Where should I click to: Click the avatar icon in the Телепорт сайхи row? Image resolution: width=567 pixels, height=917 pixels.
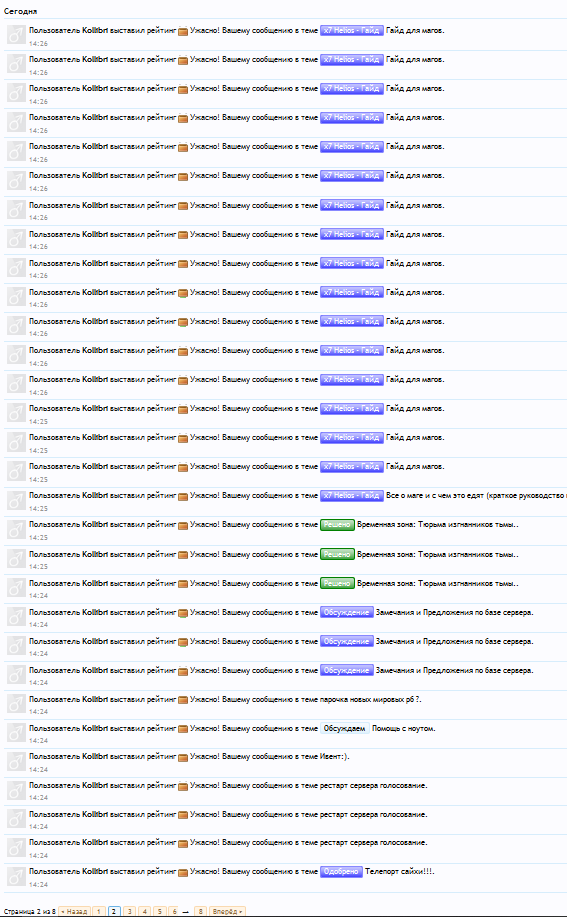(x=16, y=877)
